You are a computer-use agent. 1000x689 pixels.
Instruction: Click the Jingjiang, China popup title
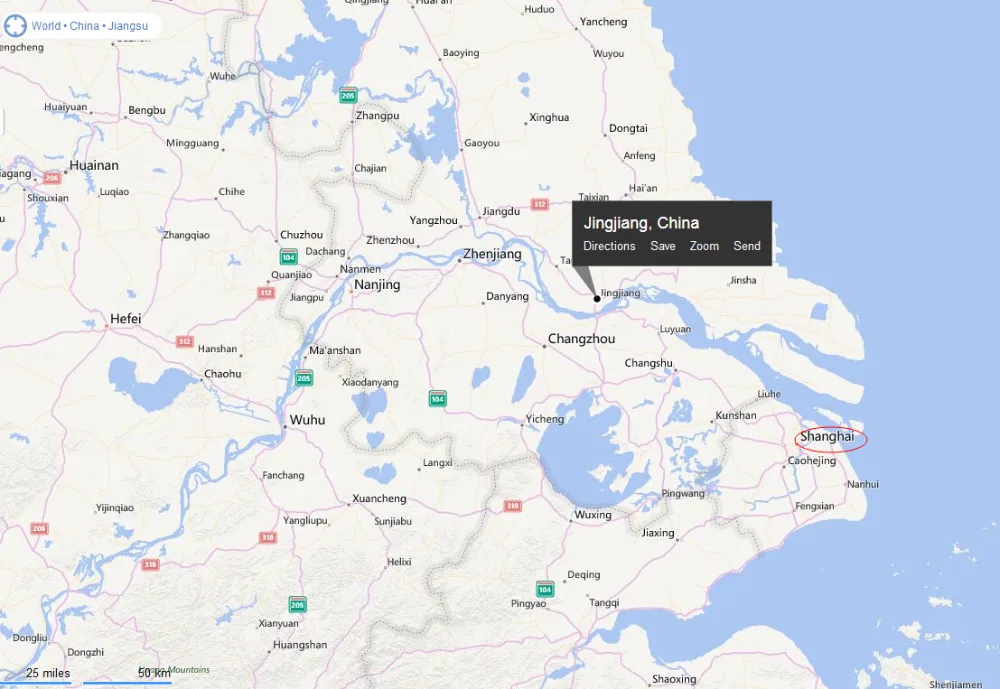(x=642, y=223)
